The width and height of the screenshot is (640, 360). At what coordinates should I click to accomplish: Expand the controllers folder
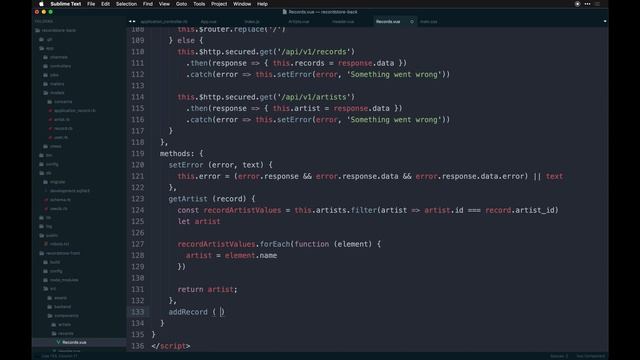(57, 66)
